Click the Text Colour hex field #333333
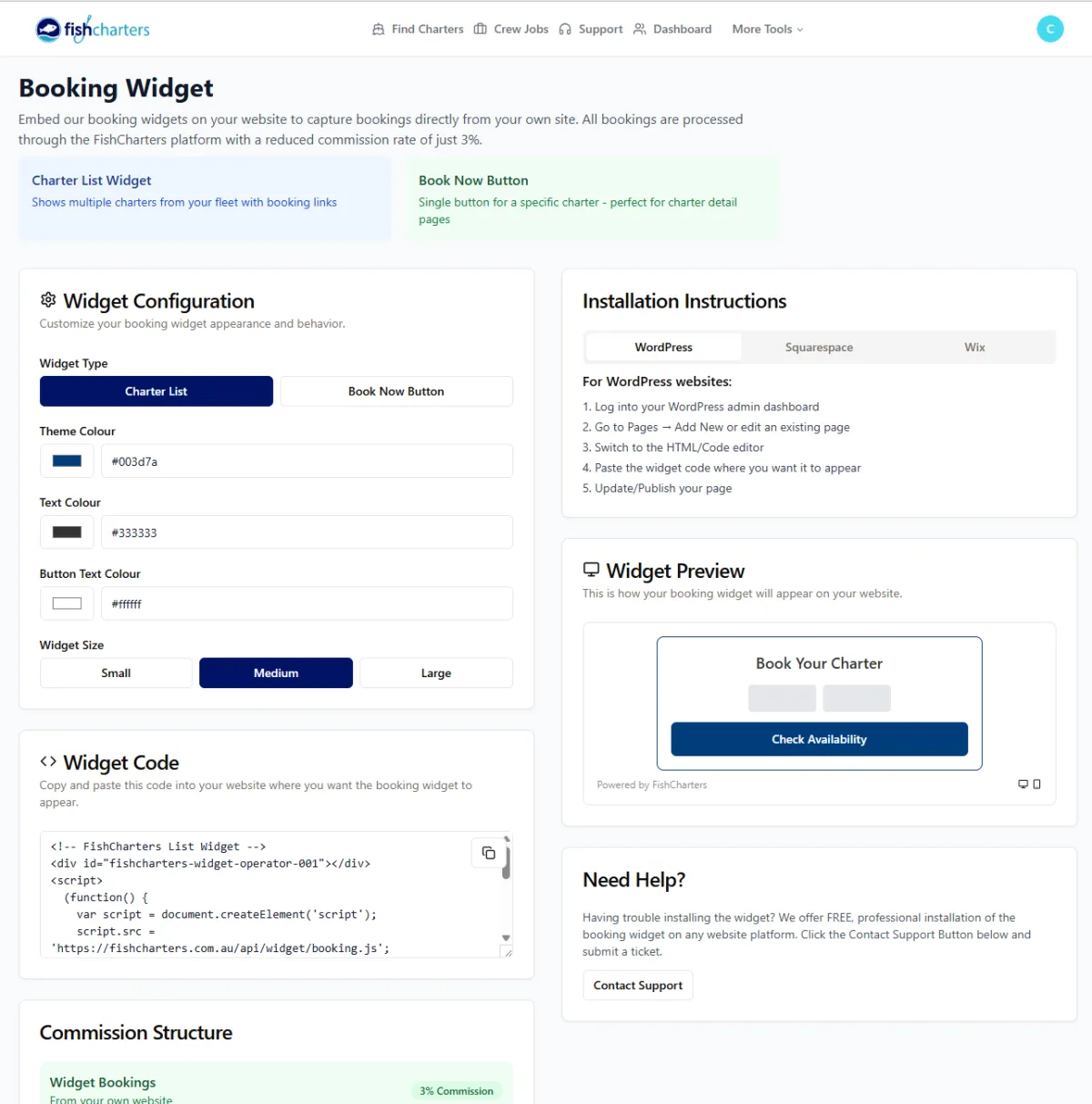This screenshot has height=1104, width=1092. pos(307,532)
